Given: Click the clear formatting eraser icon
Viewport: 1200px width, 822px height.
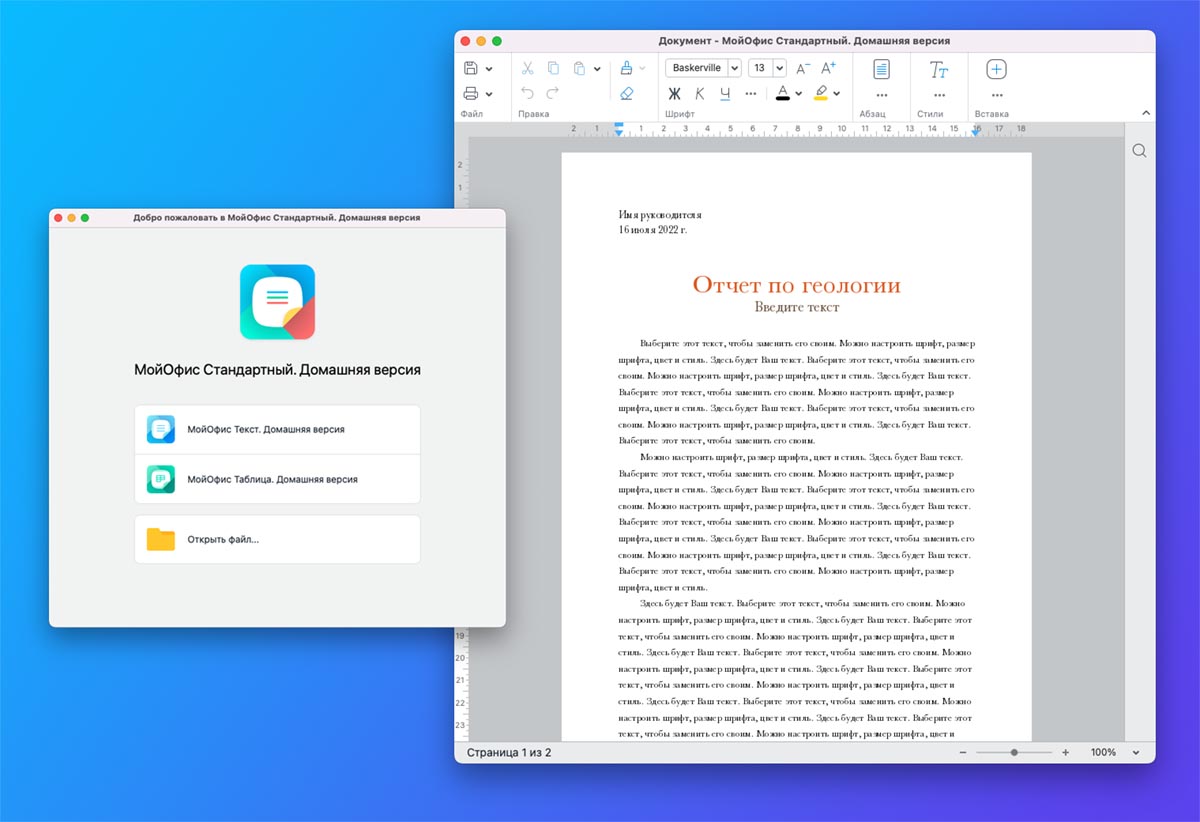Looking at the screenshot, I should pos(627,94).
